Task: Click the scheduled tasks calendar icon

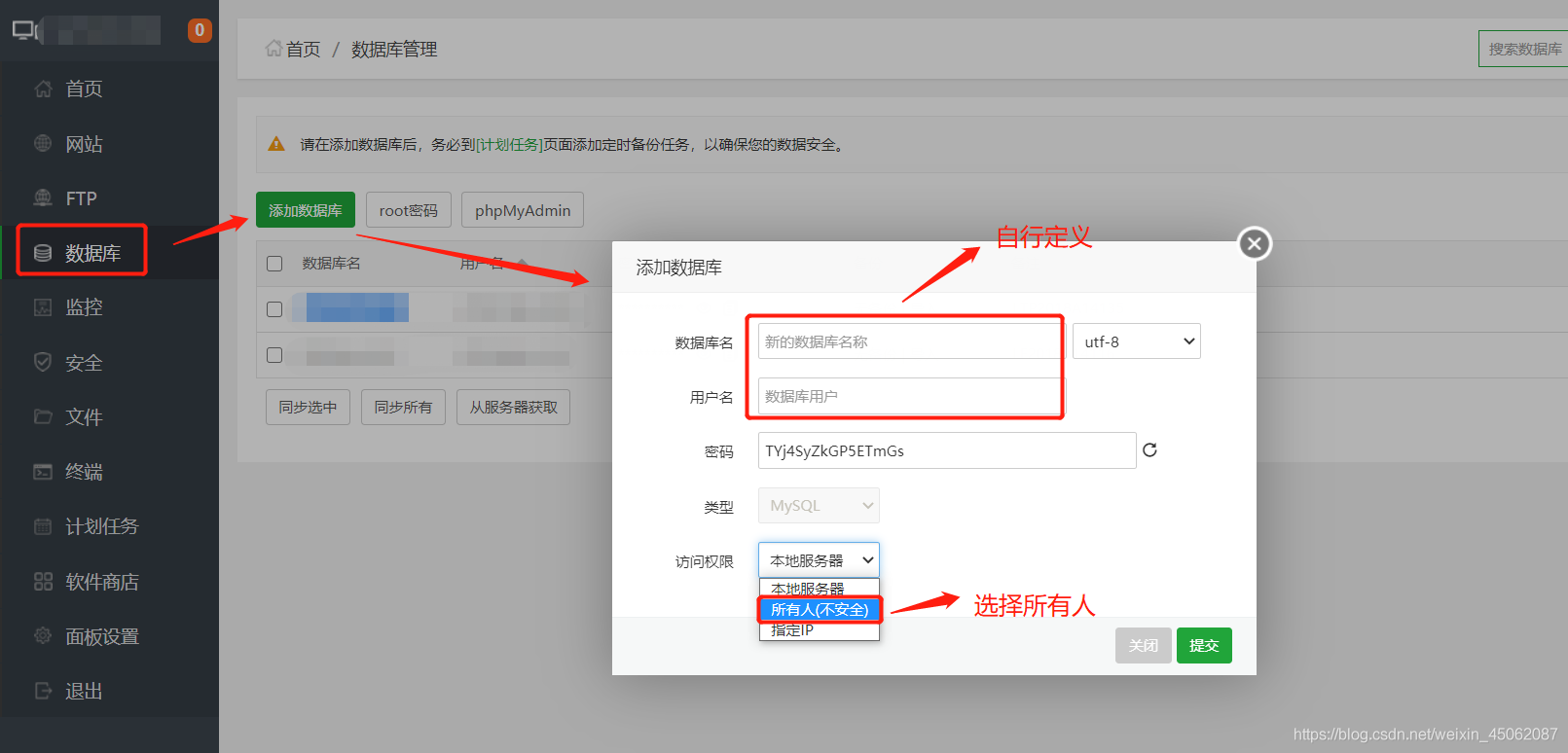Action: pos(43,526)
